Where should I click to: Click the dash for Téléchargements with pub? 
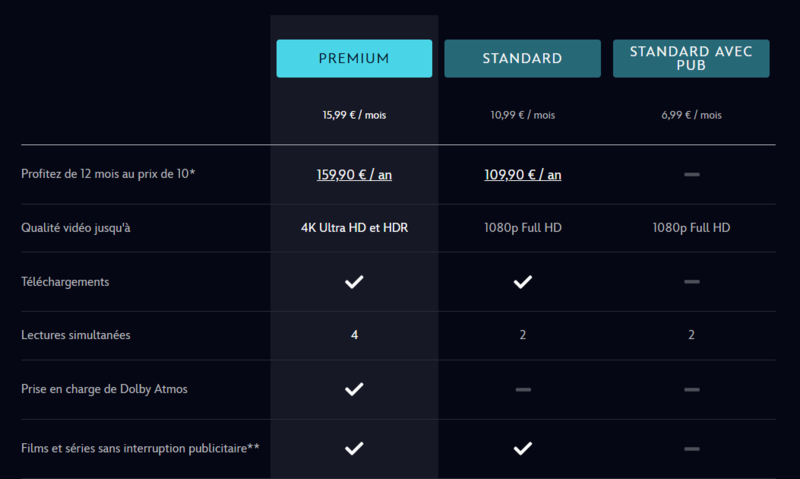tap(692, 282)
